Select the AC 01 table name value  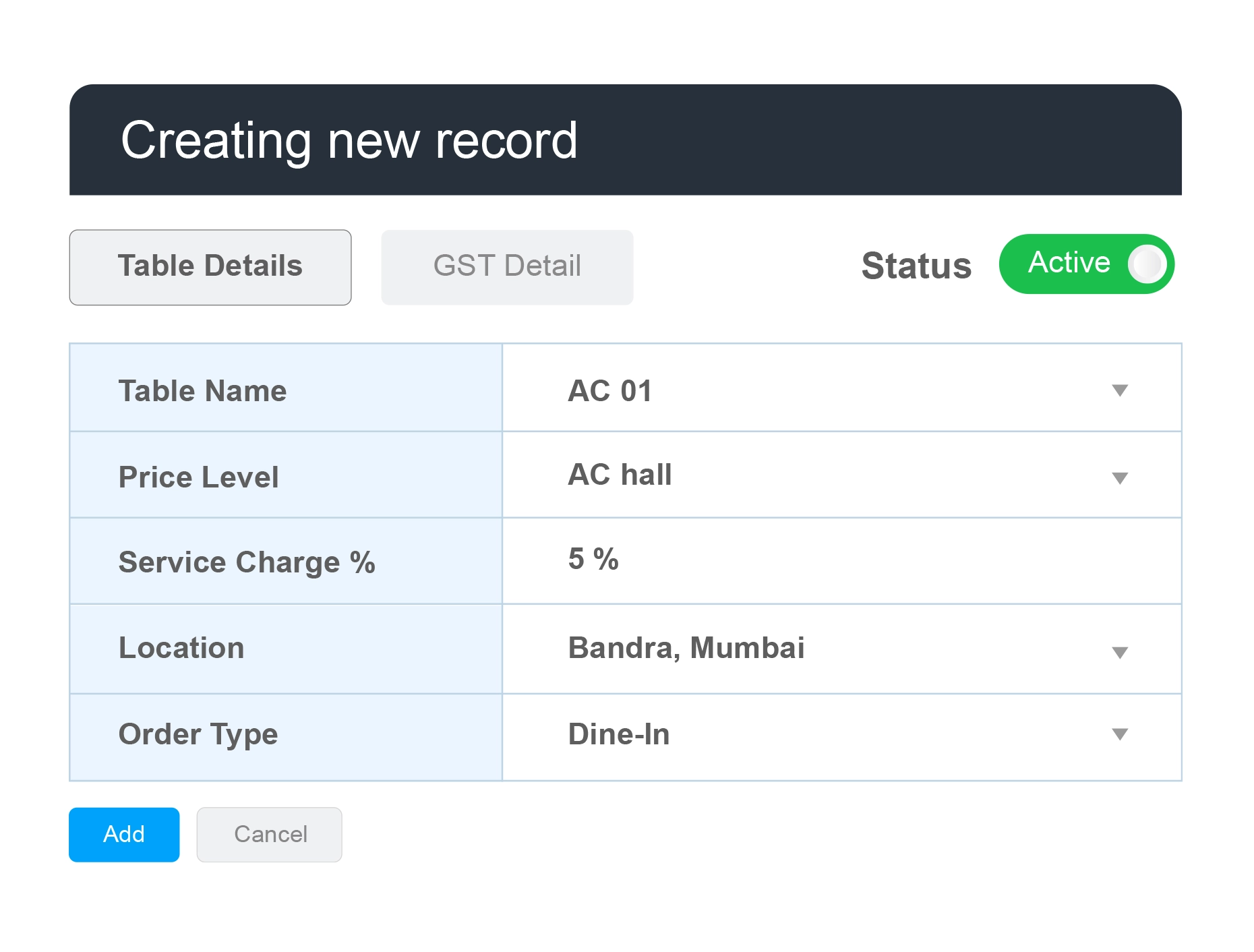tap(610, 391)
